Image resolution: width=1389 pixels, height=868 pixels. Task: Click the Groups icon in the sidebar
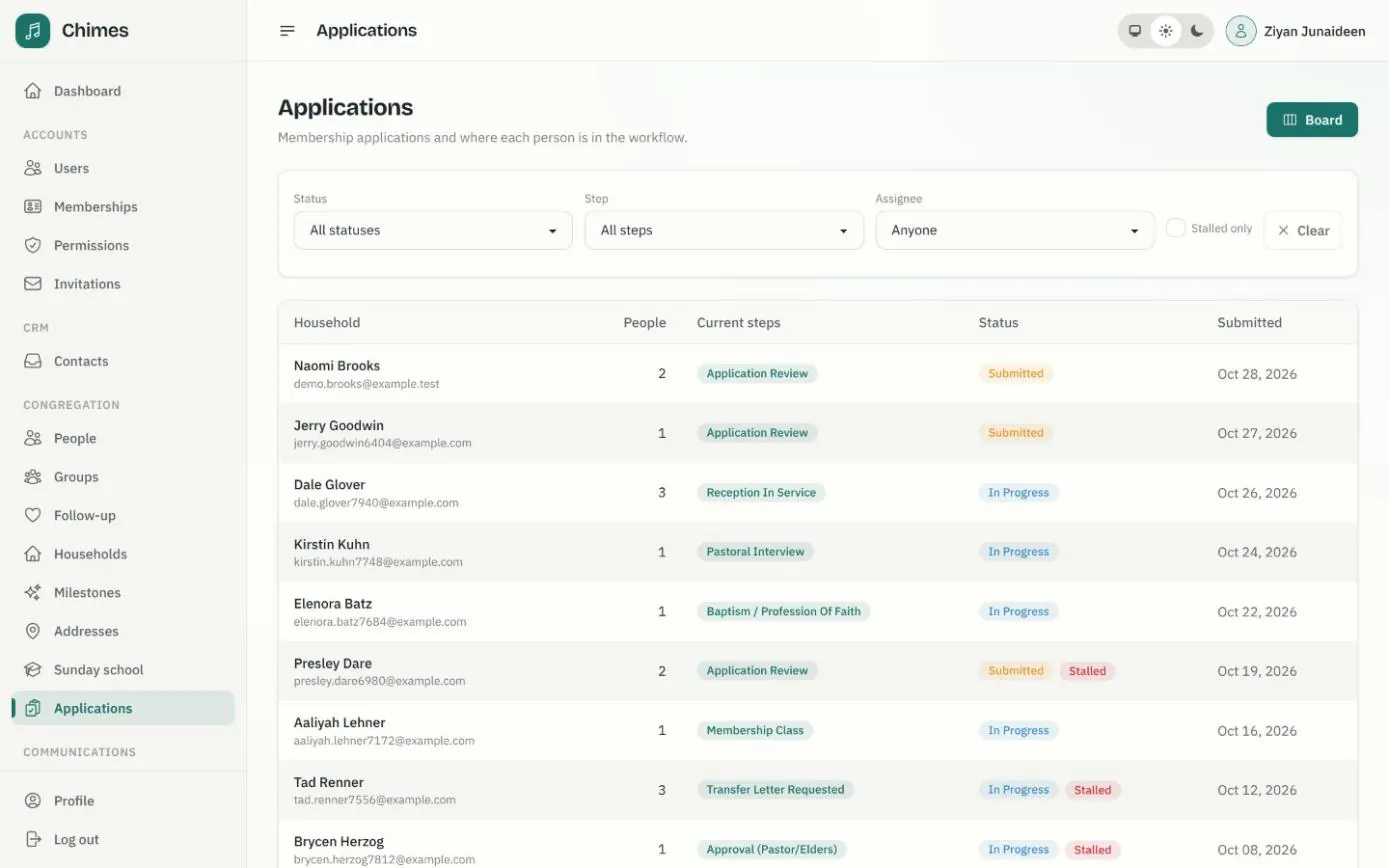pyautogui.click(x=33, y=477)
